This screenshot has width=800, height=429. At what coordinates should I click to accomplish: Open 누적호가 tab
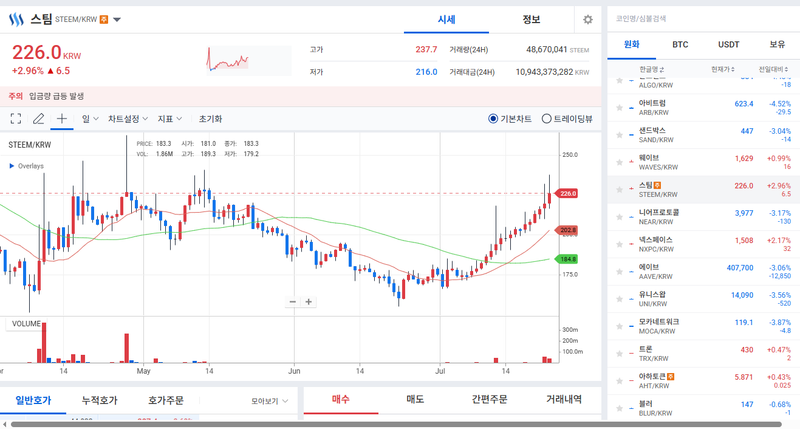99,400
